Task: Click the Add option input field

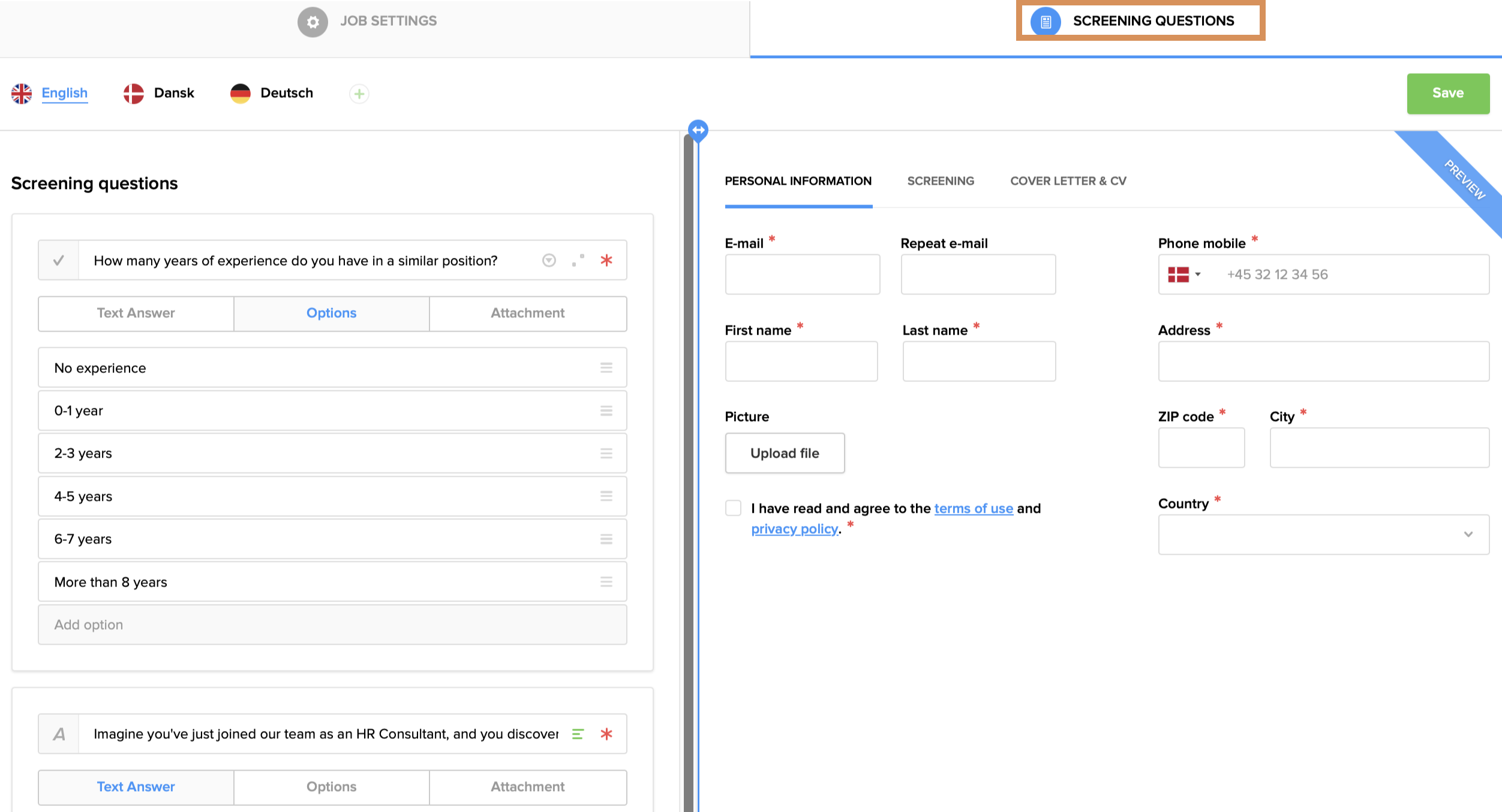Action: 332,625
